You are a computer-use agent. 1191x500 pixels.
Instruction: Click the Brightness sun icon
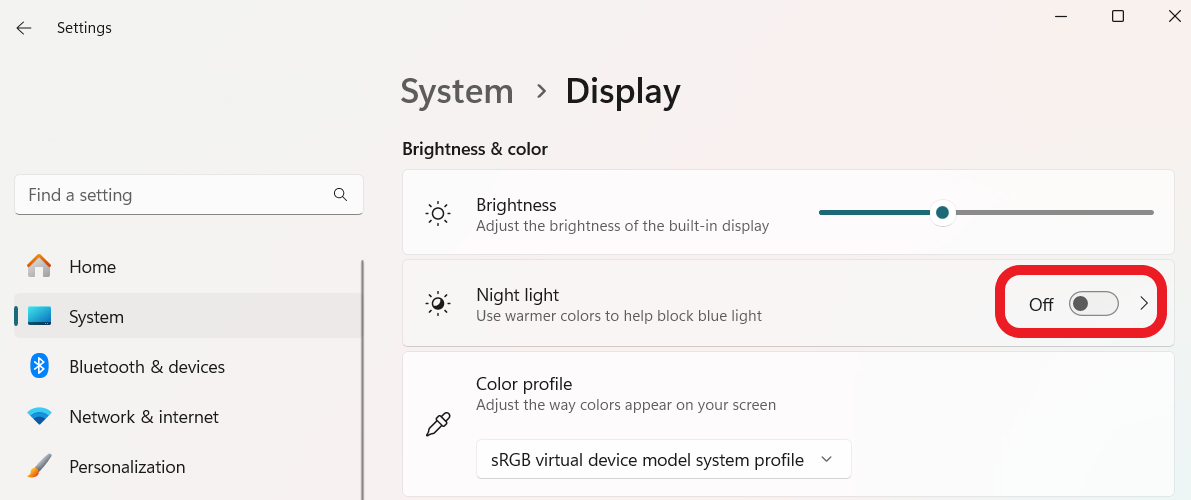click(x=438, y=214)
